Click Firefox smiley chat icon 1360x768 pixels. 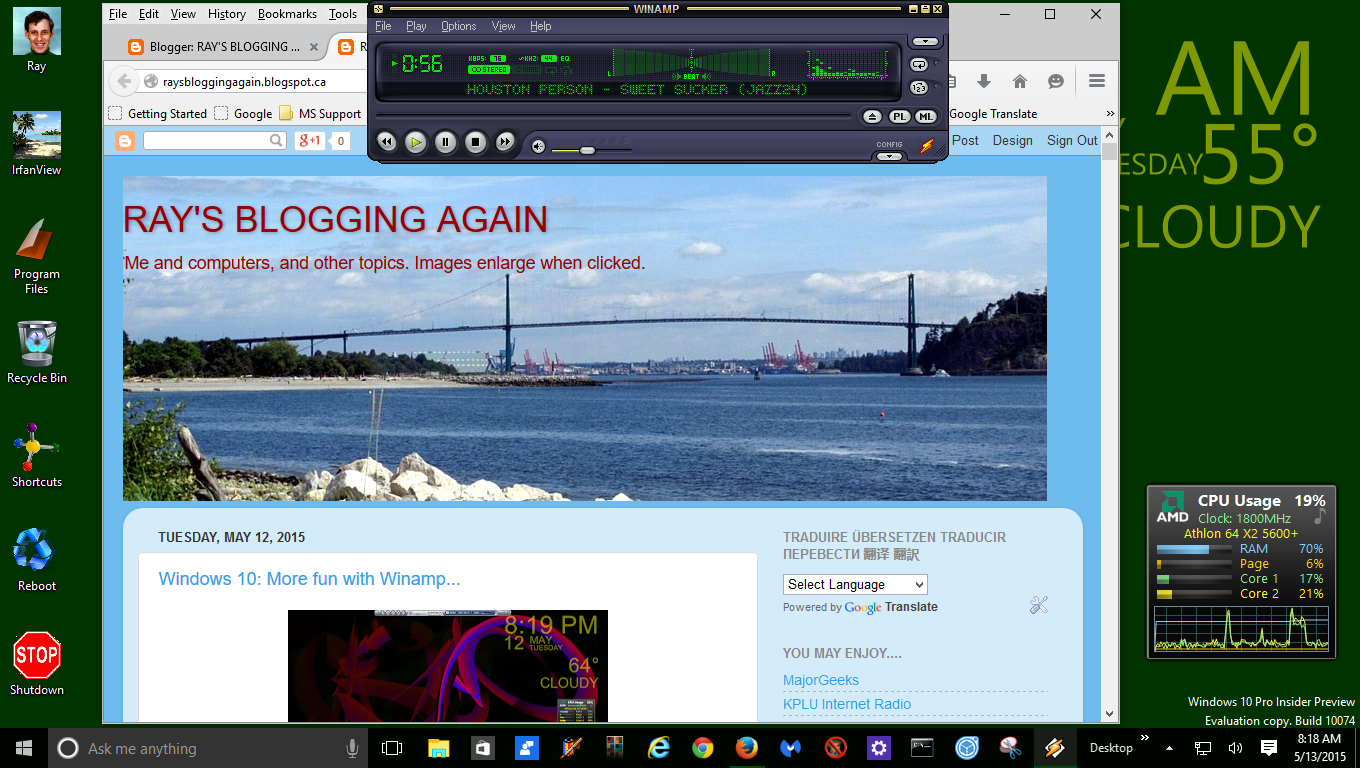tap(1056, 81)
